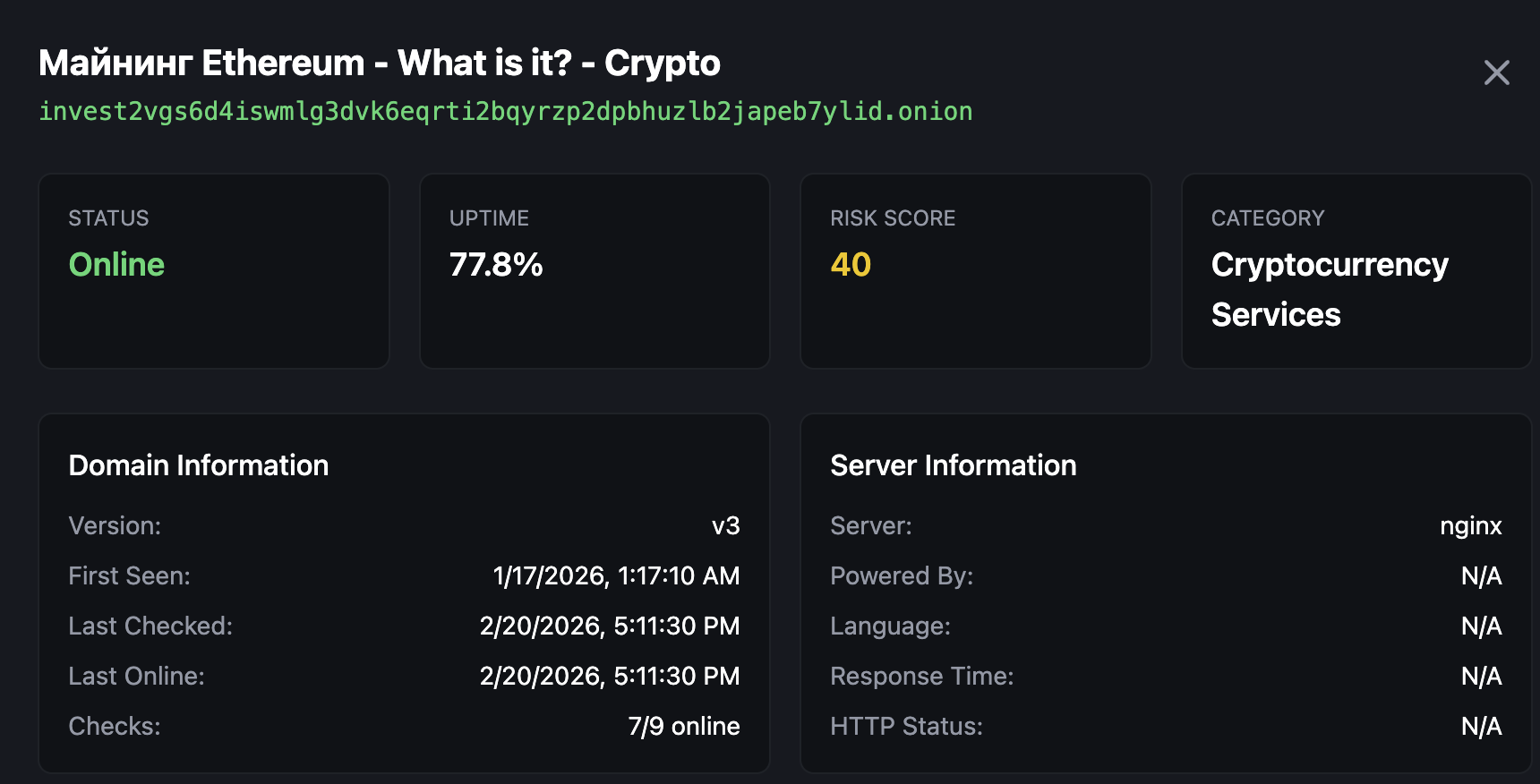The width and height of the screenshot is (1540, 784).
Task: Click the 'First Seen:' field label
Action: point(130,575)
